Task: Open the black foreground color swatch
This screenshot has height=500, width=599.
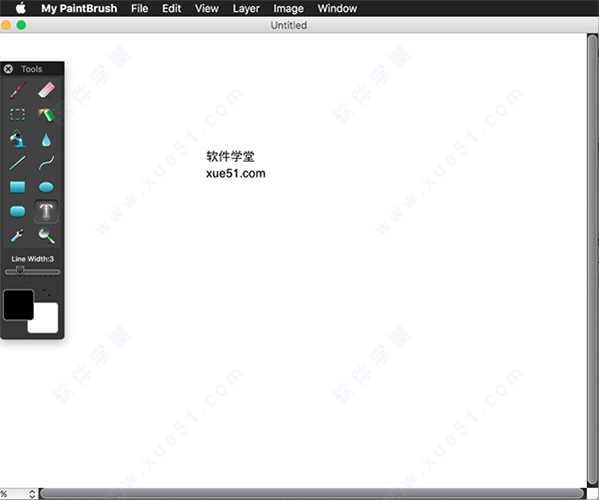Action: 18,304
